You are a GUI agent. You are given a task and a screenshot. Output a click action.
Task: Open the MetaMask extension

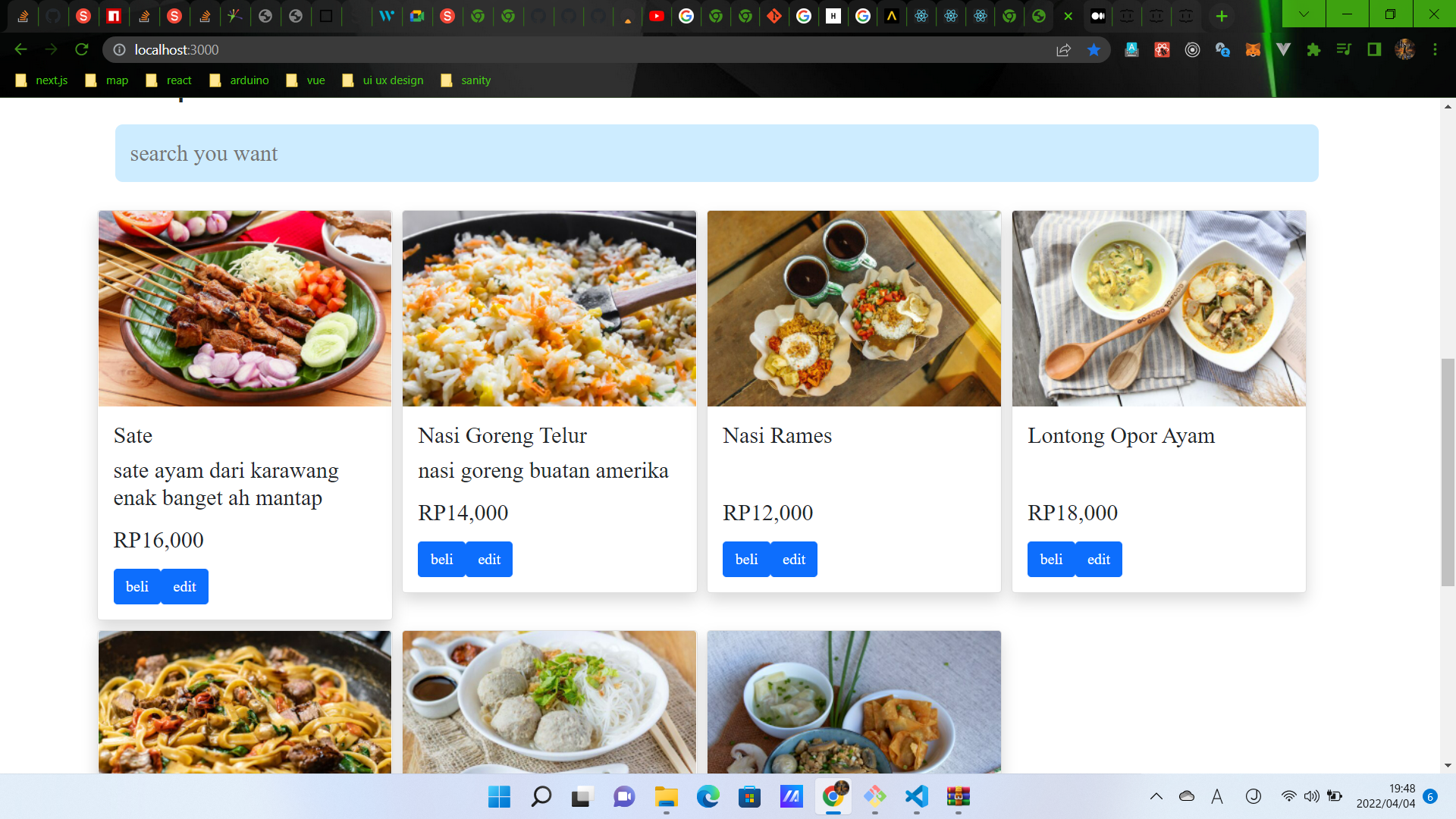point(1253,49)
